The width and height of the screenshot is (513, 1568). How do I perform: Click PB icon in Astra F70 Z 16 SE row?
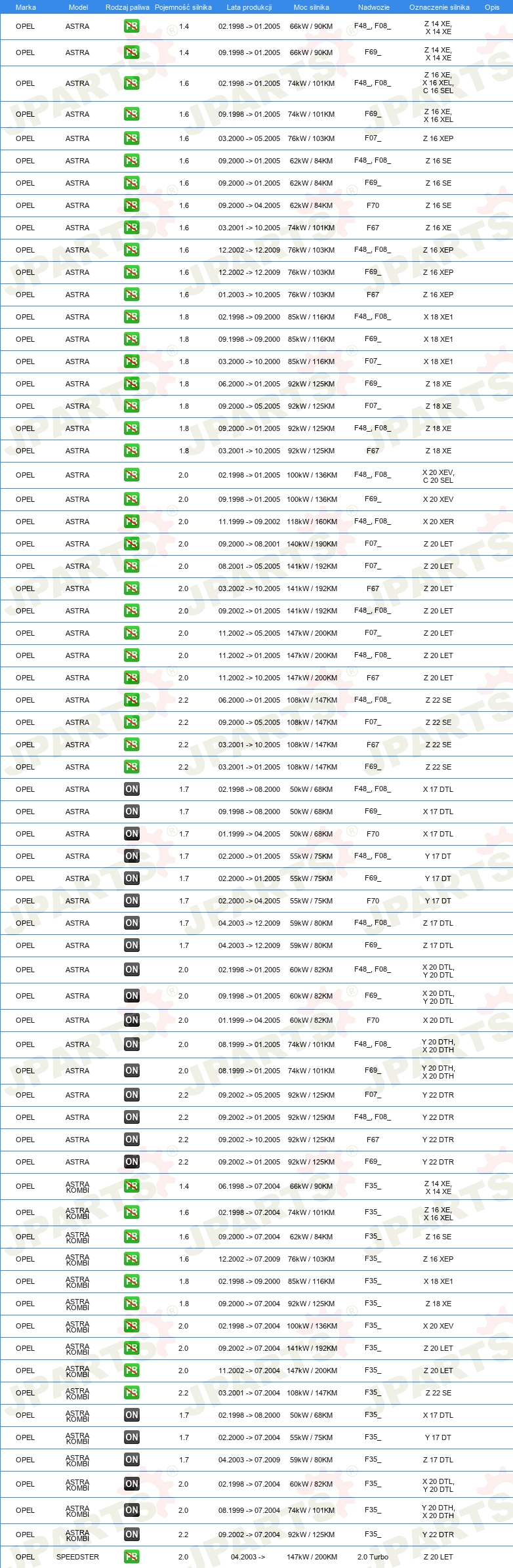(131, 205)
